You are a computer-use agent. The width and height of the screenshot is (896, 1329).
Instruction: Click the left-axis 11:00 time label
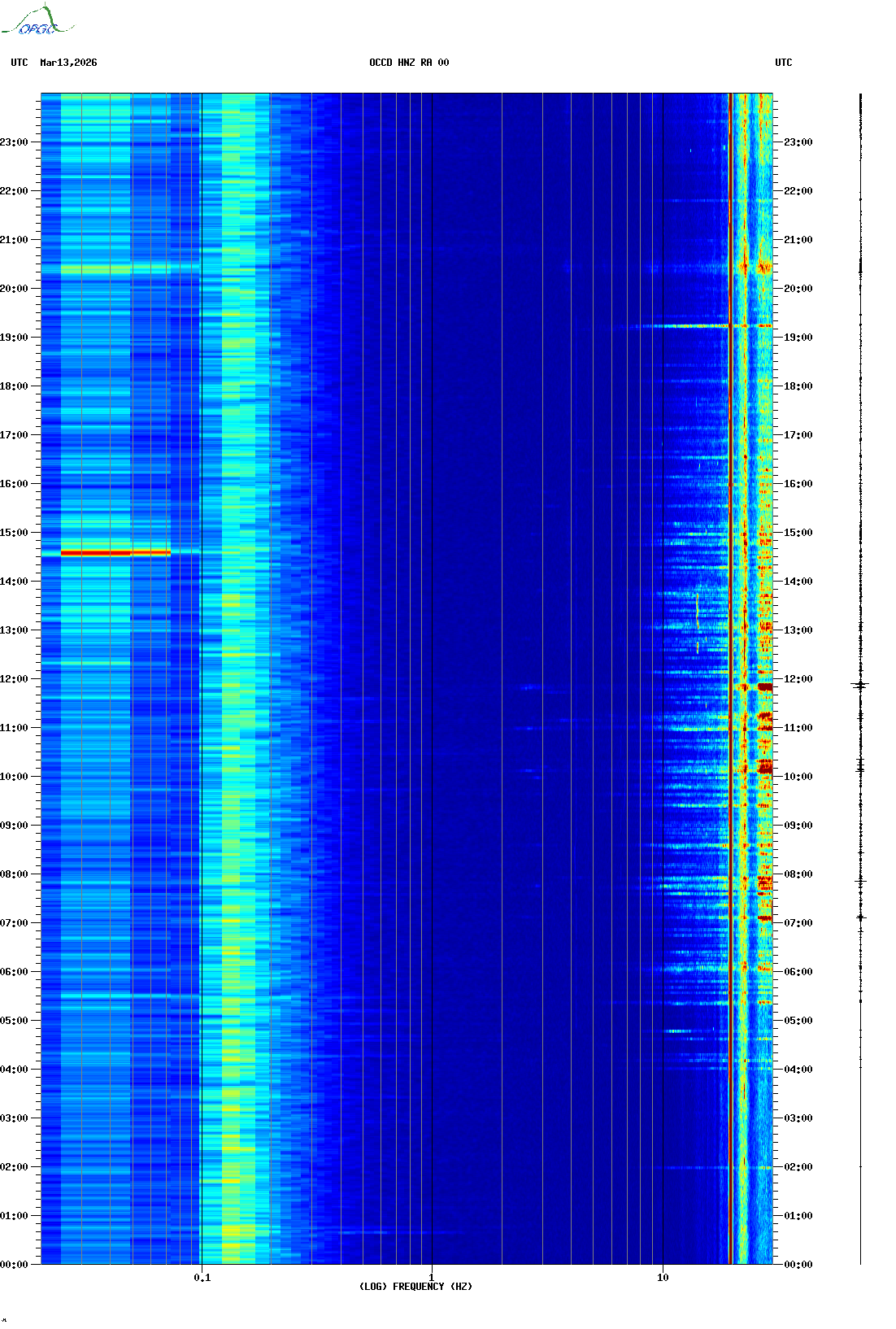(14, 728)
